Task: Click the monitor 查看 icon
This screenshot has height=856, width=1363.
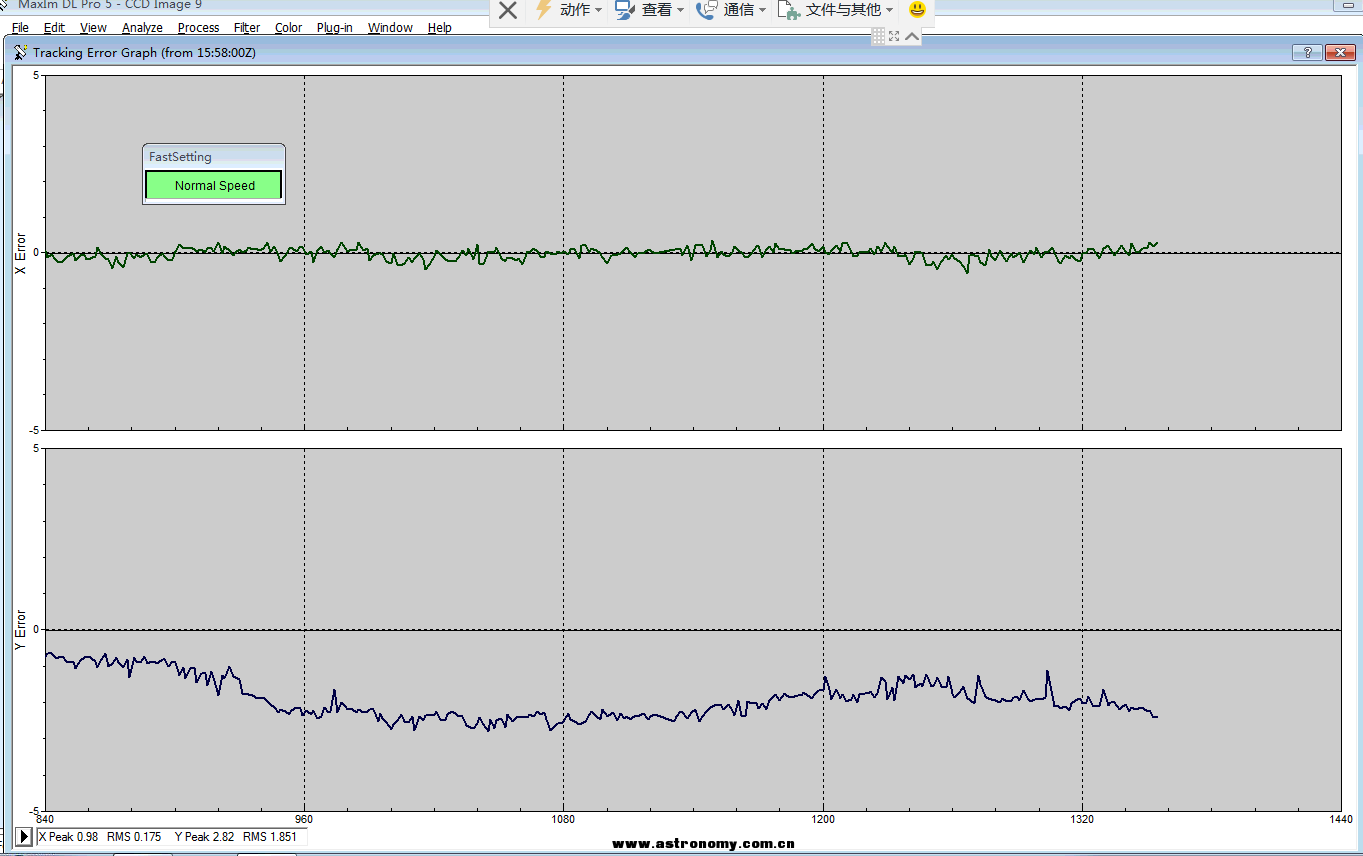Action: (625, 10)
